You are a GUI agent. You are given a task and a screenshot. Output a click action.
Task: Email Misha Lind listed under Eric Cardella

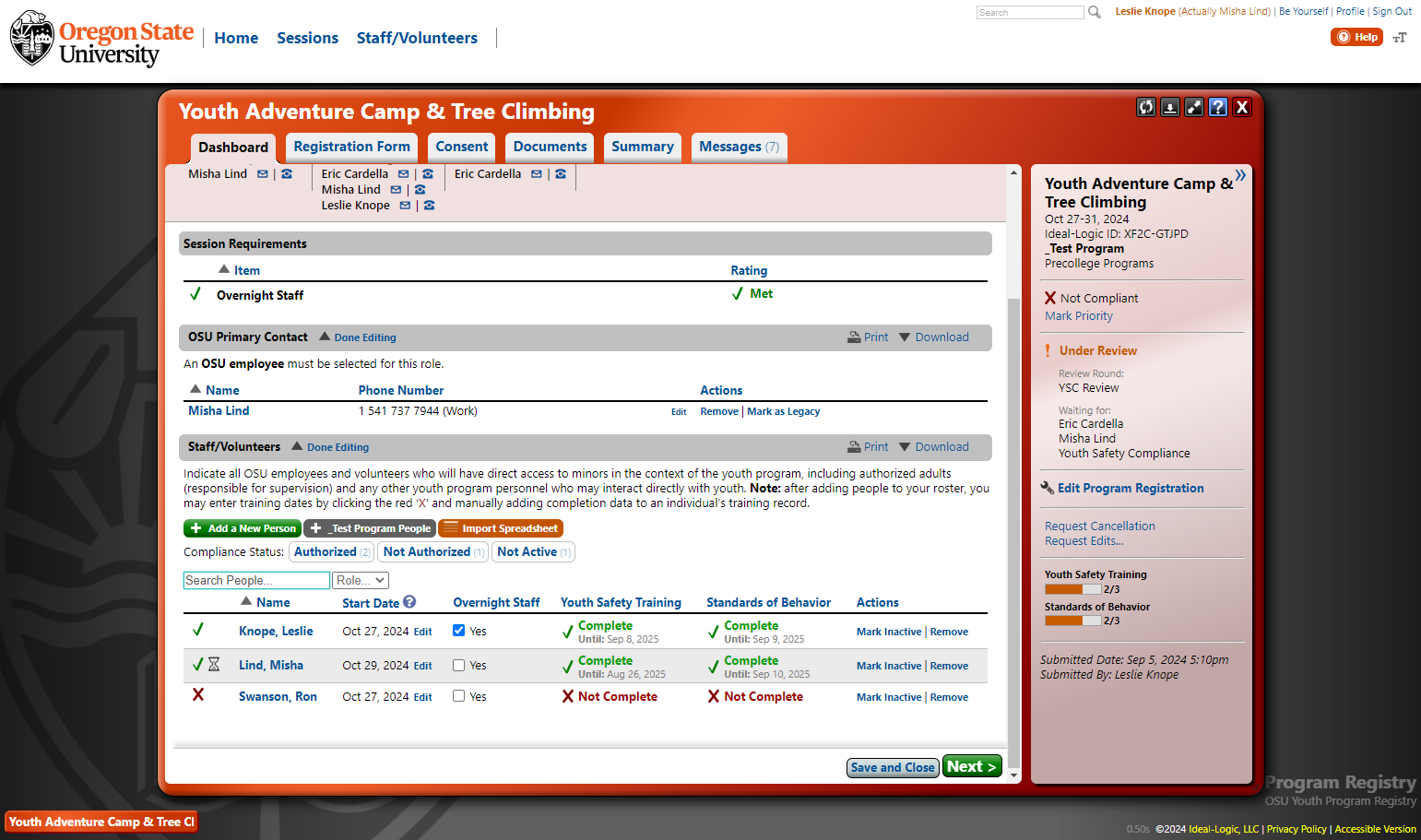[396, 190]
